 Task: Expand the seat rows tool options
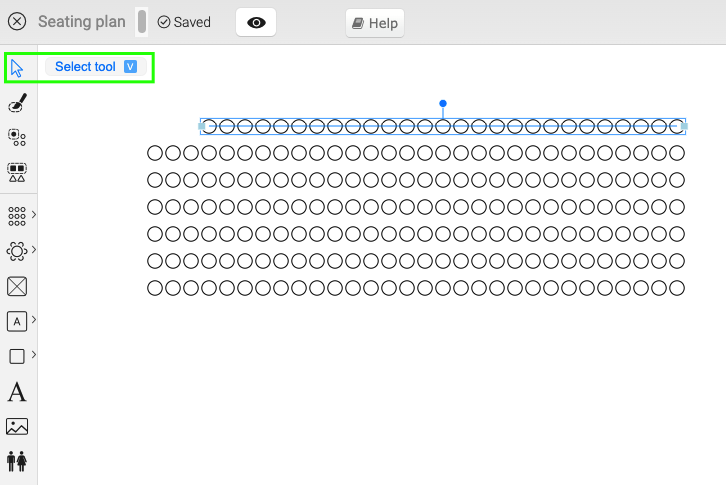pyautogui.click(x=34, y=214)
